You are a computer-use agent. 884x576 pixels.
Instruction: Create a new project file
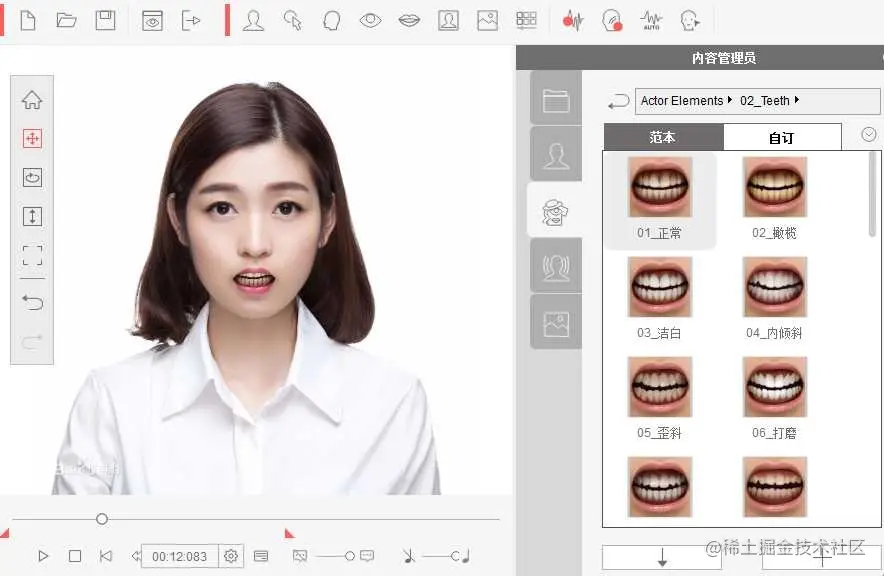click(x=28, y=21)
